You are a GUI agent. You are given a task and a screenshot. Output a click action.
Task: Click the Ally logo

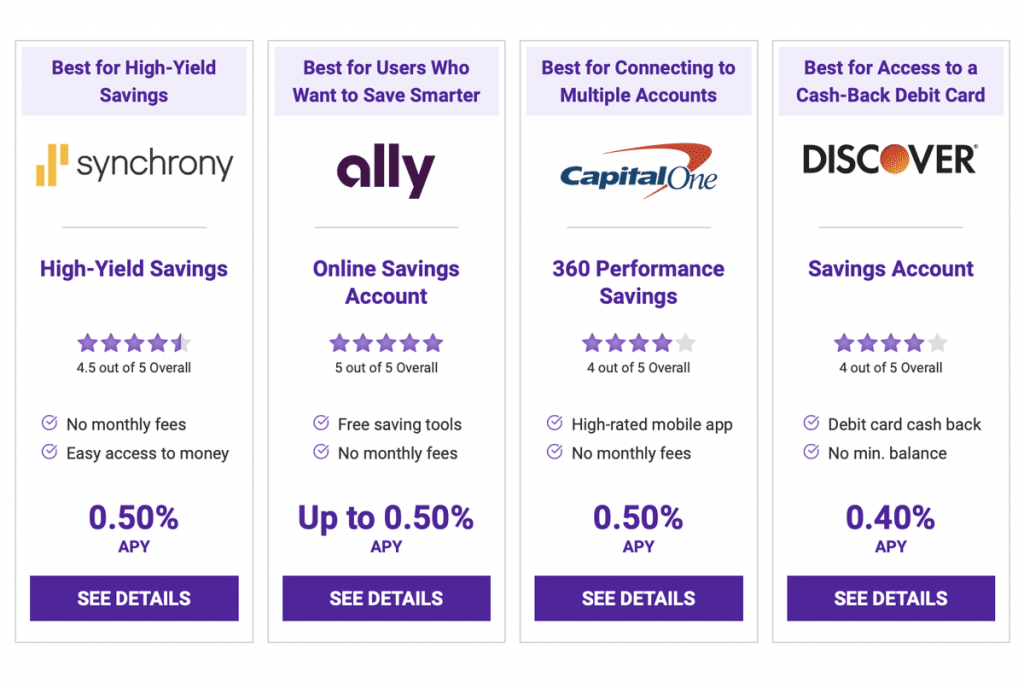coord(386,171)
